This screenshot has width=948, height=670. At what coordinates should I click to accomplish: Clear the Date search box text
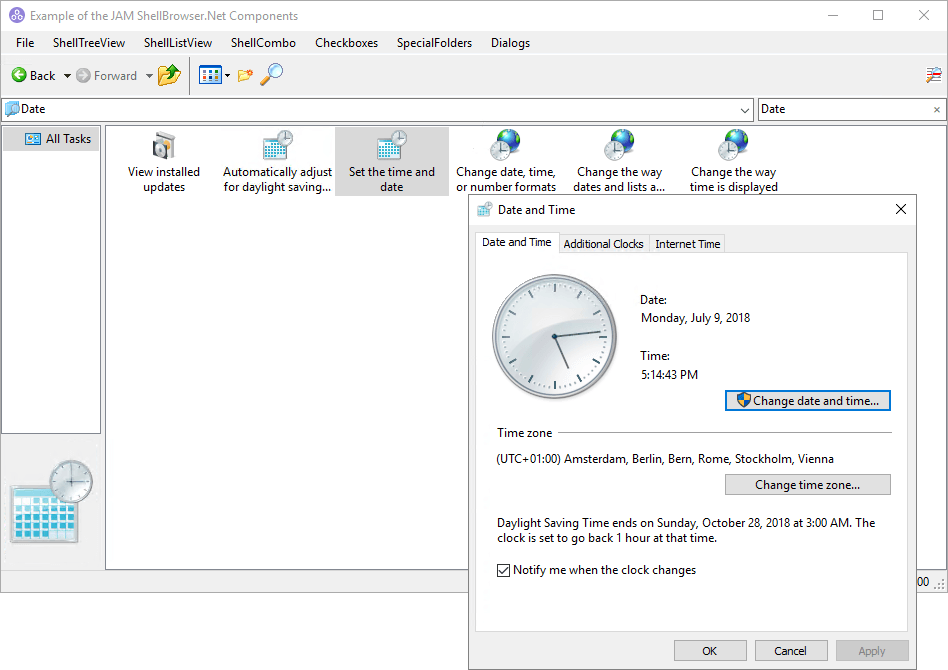pyautogui.click(x=937, y=110)
